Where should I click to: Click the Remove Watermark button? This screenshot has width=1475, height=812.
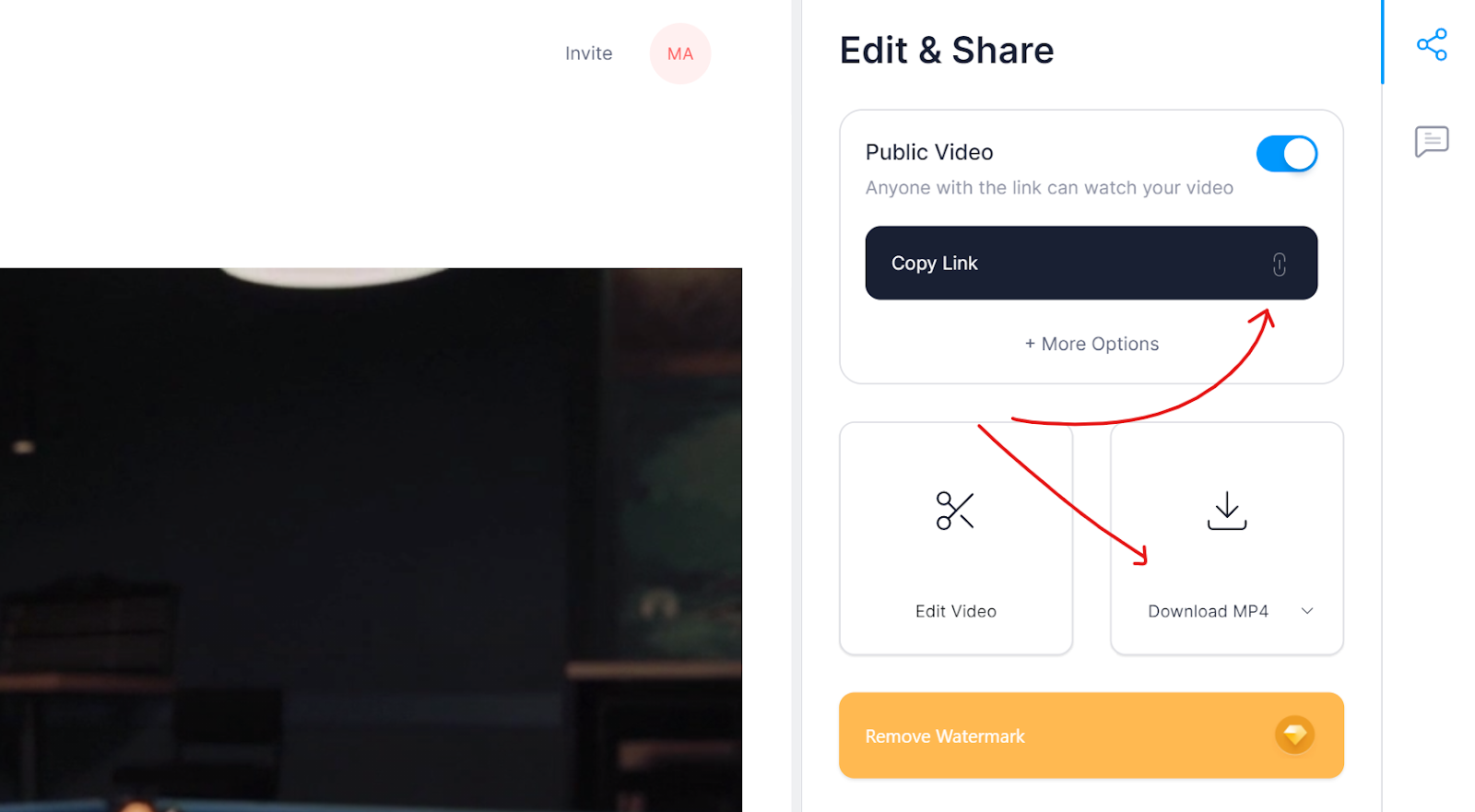point(1091,736)
